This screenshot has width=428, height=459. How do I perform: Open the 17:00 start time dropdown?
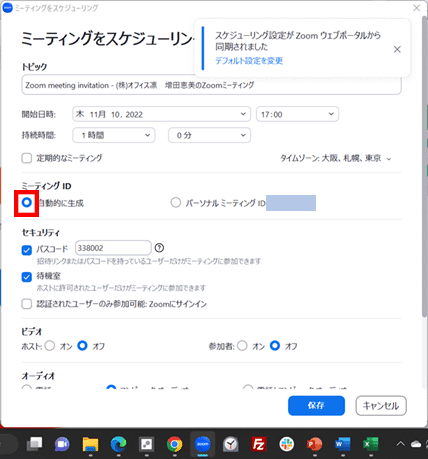point(297,114)
